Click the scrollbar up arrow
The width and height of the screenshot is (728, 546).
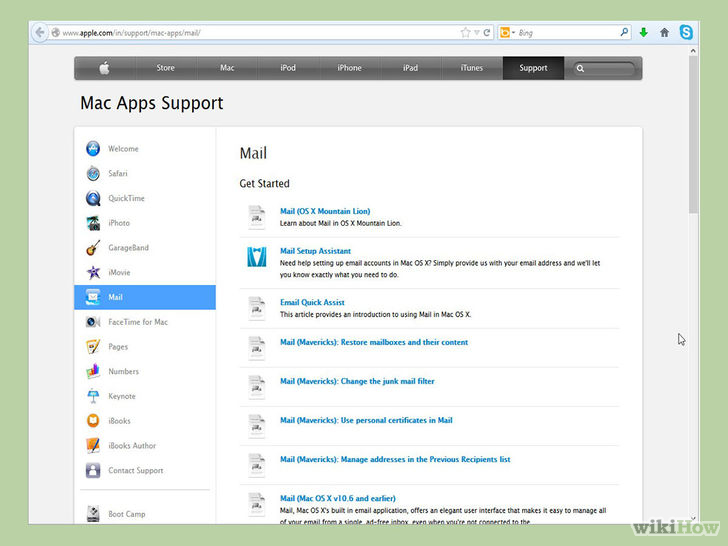693,51
